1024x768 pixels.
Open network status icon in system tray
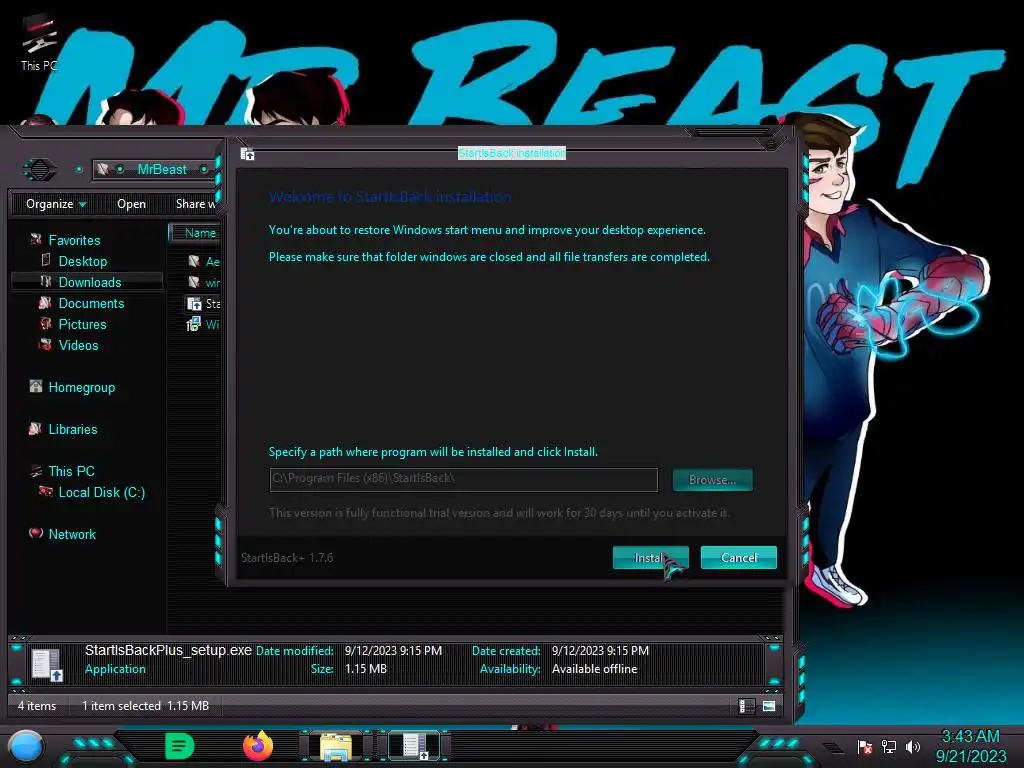(x=889, y=747)
